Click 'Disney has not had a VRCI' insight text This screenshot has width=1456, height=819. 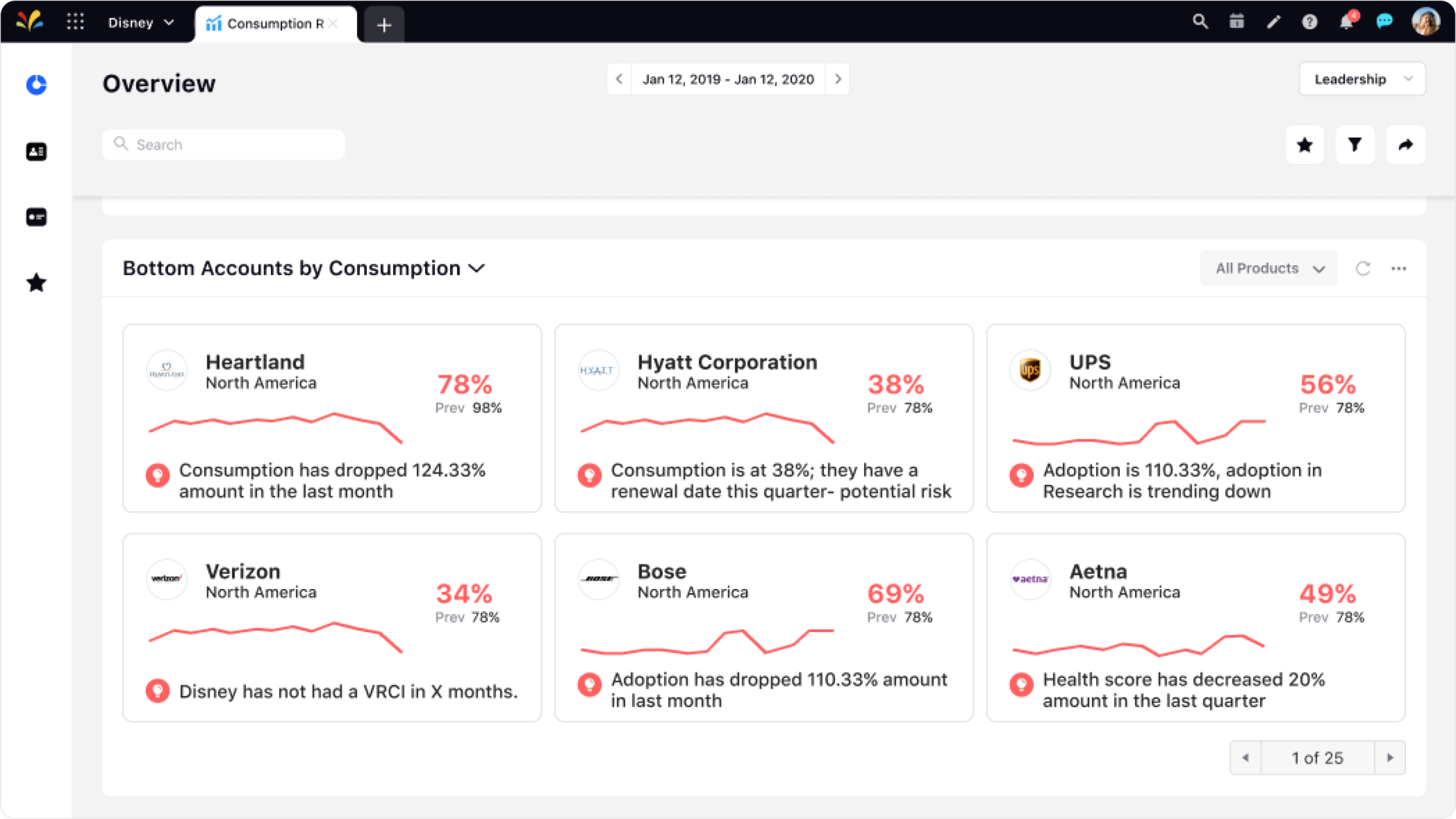(x=348, y=691)
